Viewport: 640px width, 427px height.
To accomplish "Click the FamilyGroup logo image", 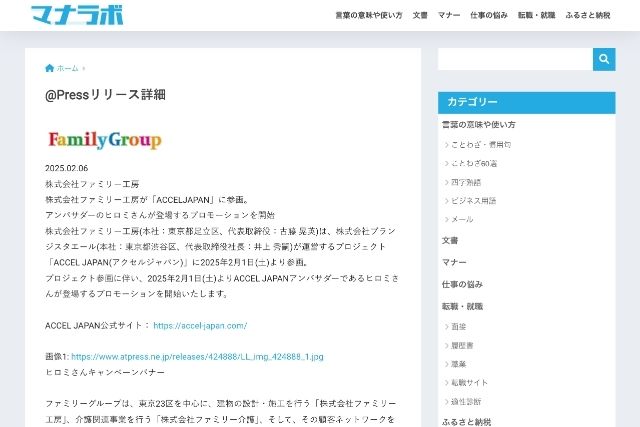I will coord(105,140).
